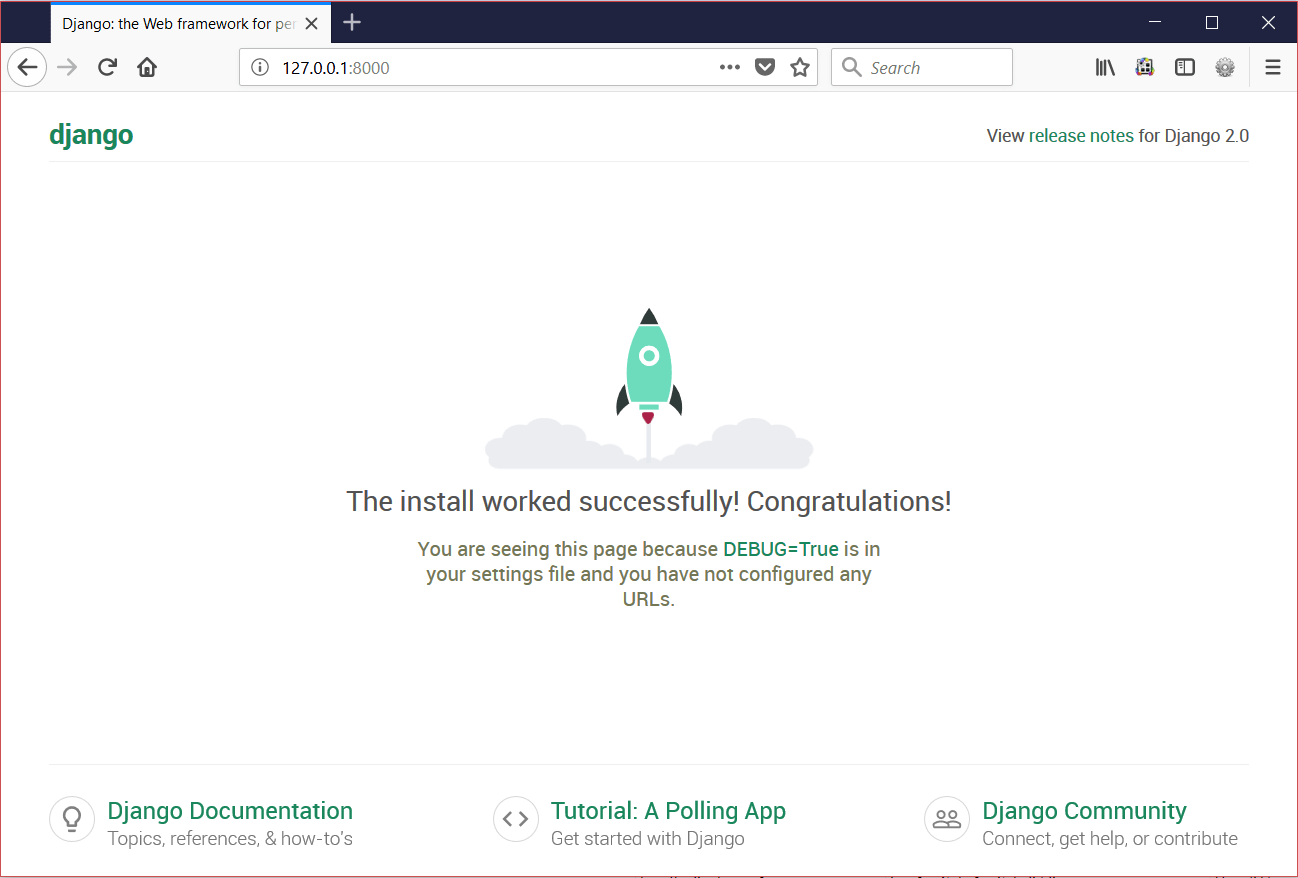Toggle the browser sidebar
The image size is (1298, 878).
click(x=1185, y=67)
